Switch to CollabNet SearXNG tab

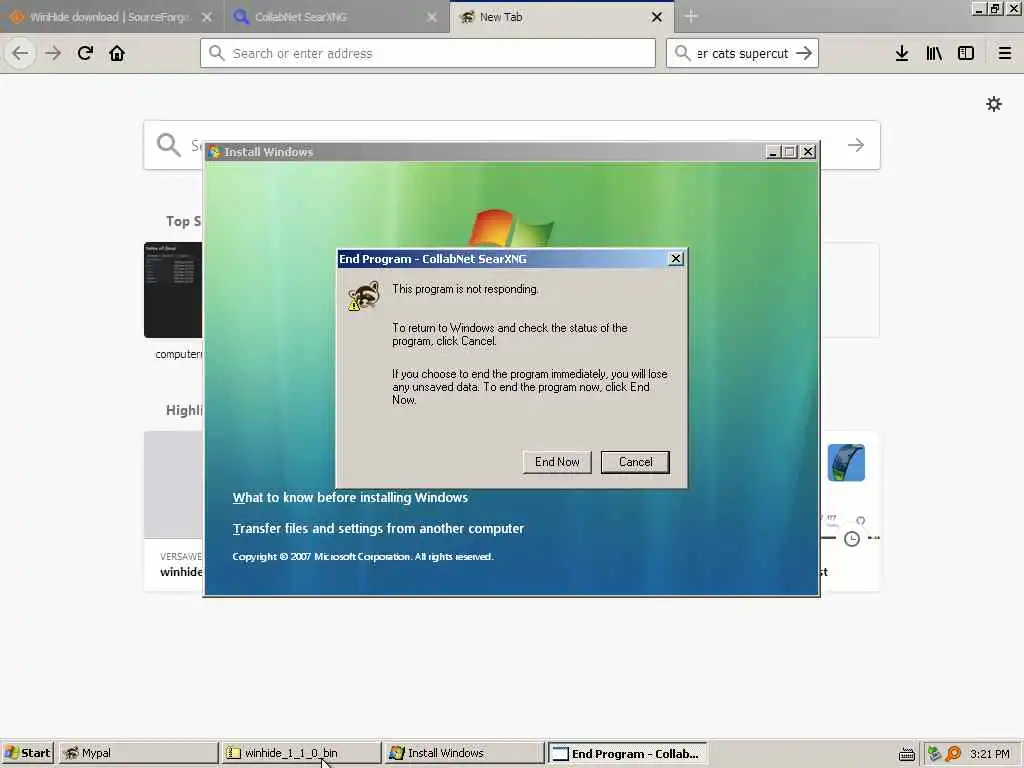[337, 17]
